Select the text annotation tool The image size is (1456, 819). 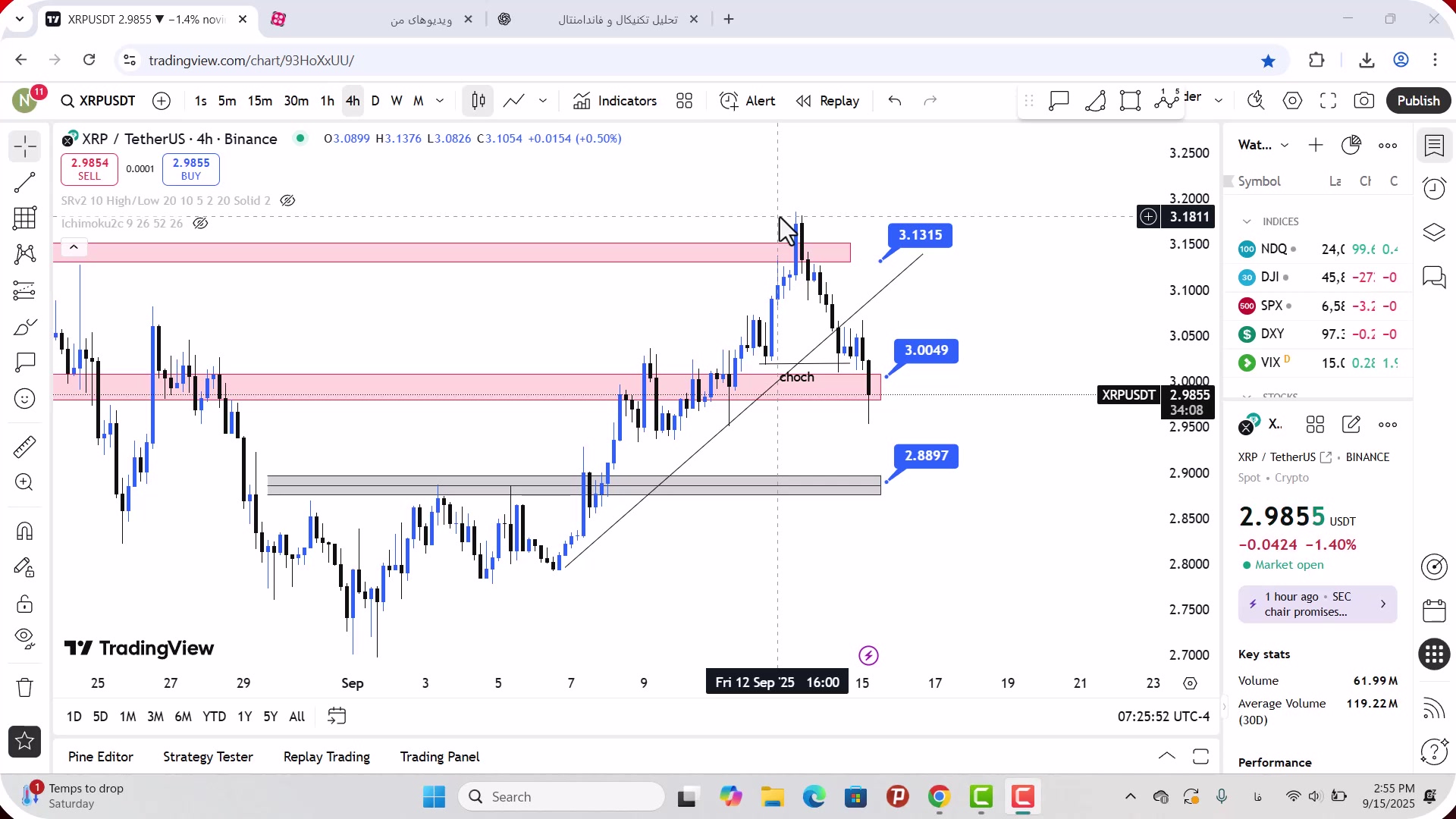pyautogui.click(x=24, y=362)
